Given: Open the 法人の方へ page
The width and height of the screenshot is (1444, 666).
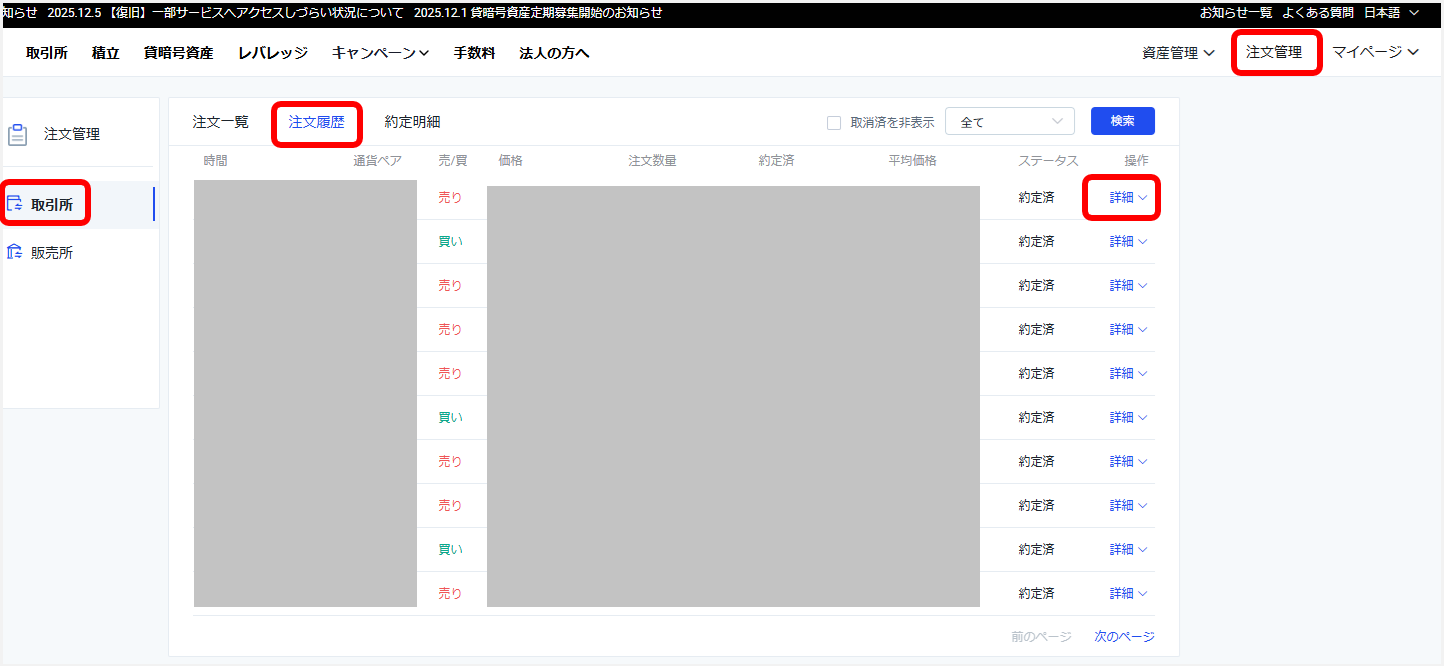Looking at the screenshot, I should click(554, 53).
